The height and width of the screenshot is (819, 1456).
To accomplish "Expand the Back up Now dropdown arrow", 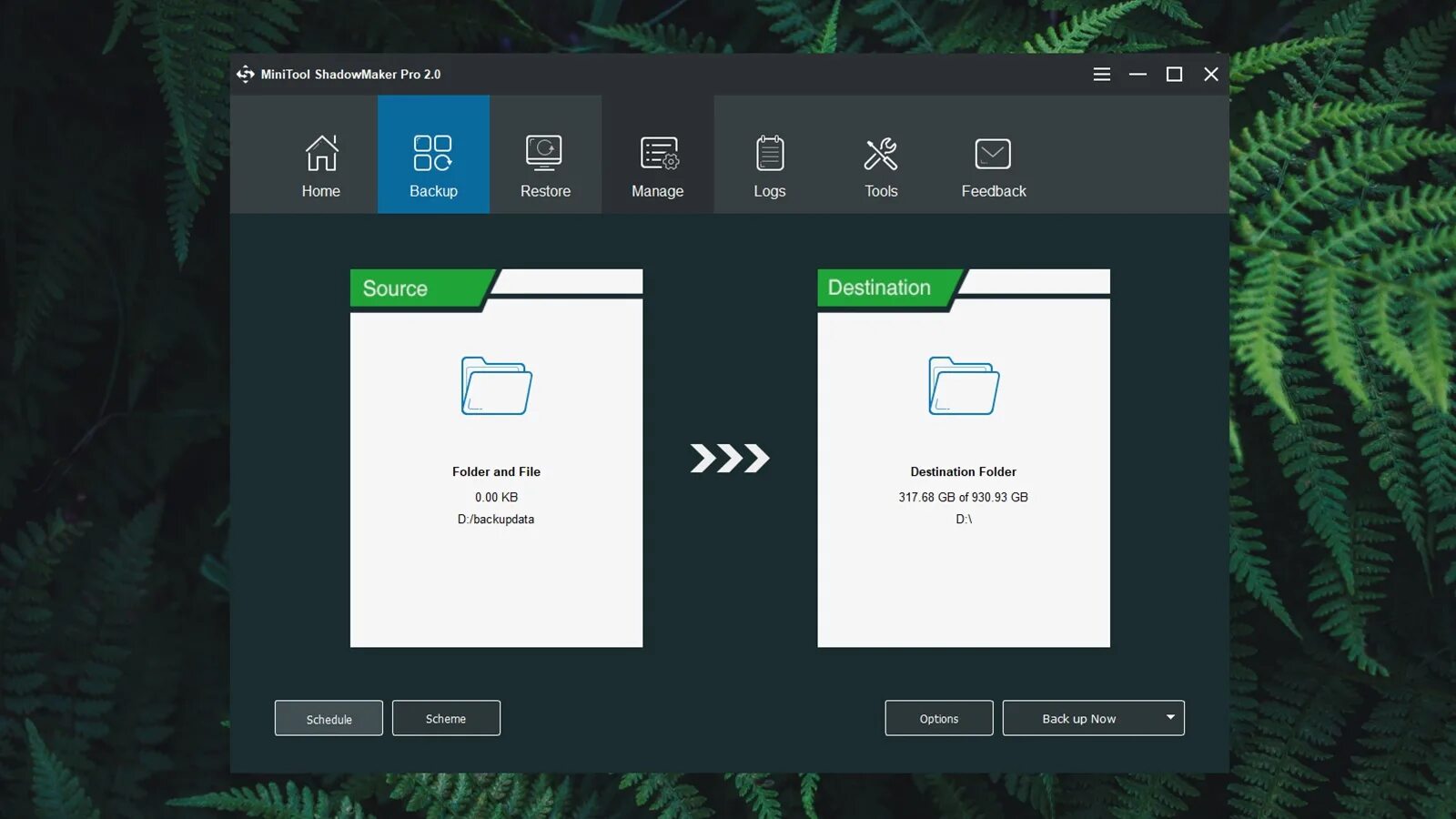I will 1170,718.
